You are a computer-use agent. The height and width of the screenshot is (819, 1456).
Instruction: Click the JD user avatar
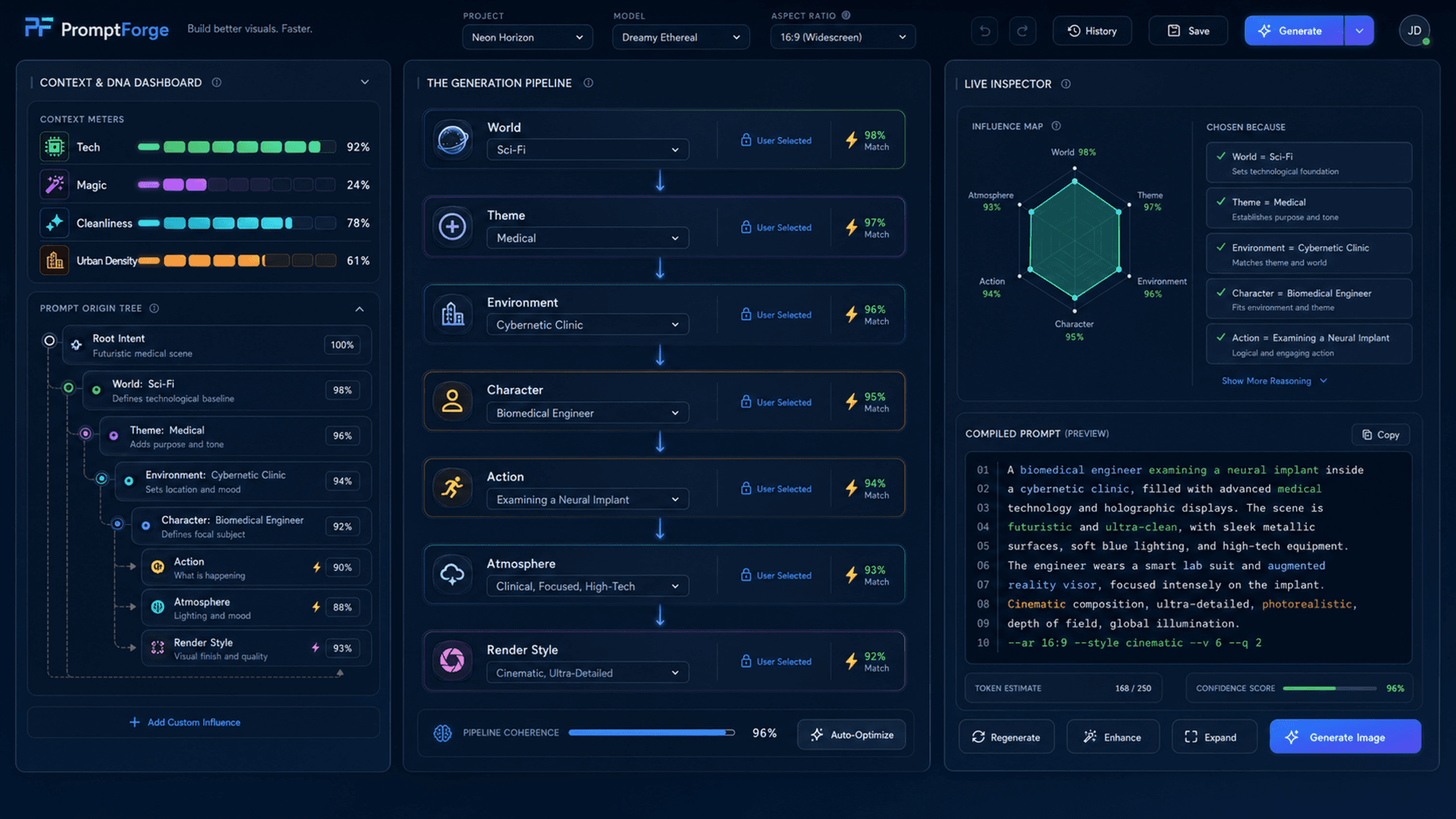coord(1414,31)
